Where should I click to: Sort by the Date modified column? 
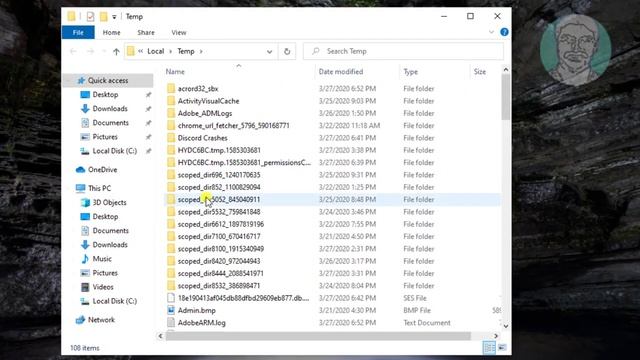coord(341,71)
